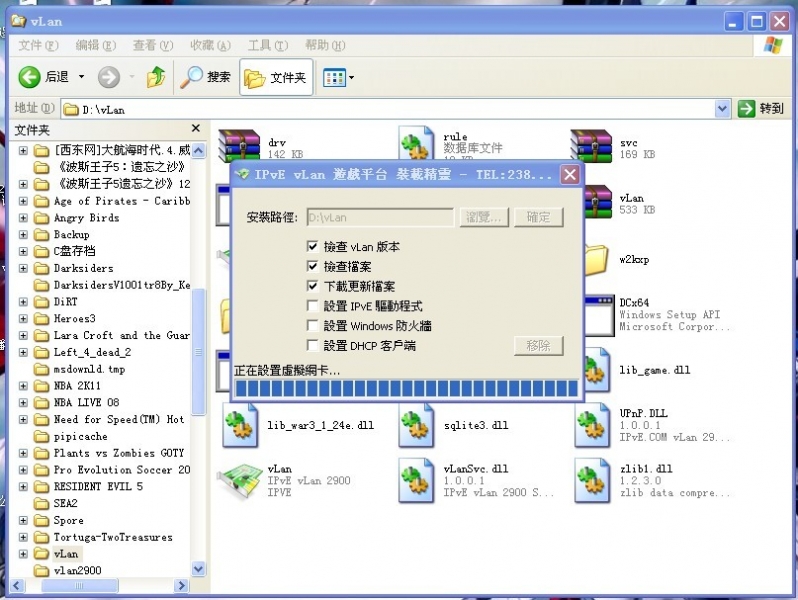Expand the Heroes3 folder node

pyautogui.click(x=23, y=319)
